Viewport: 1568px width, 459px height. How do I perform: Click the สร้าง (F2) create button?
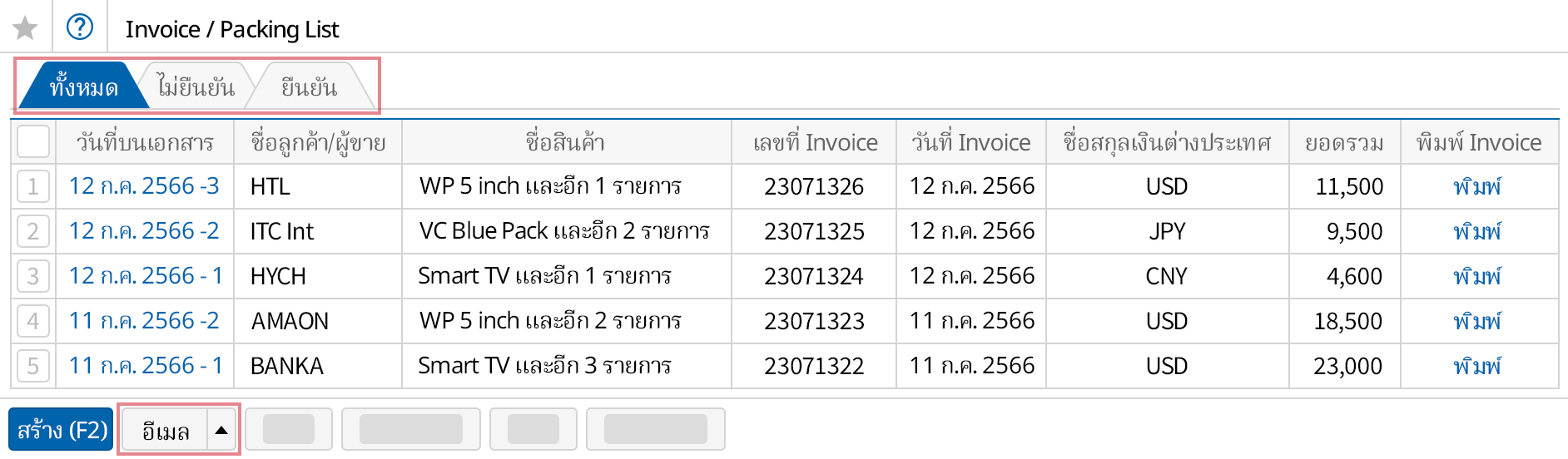click(x=62, y=430)
